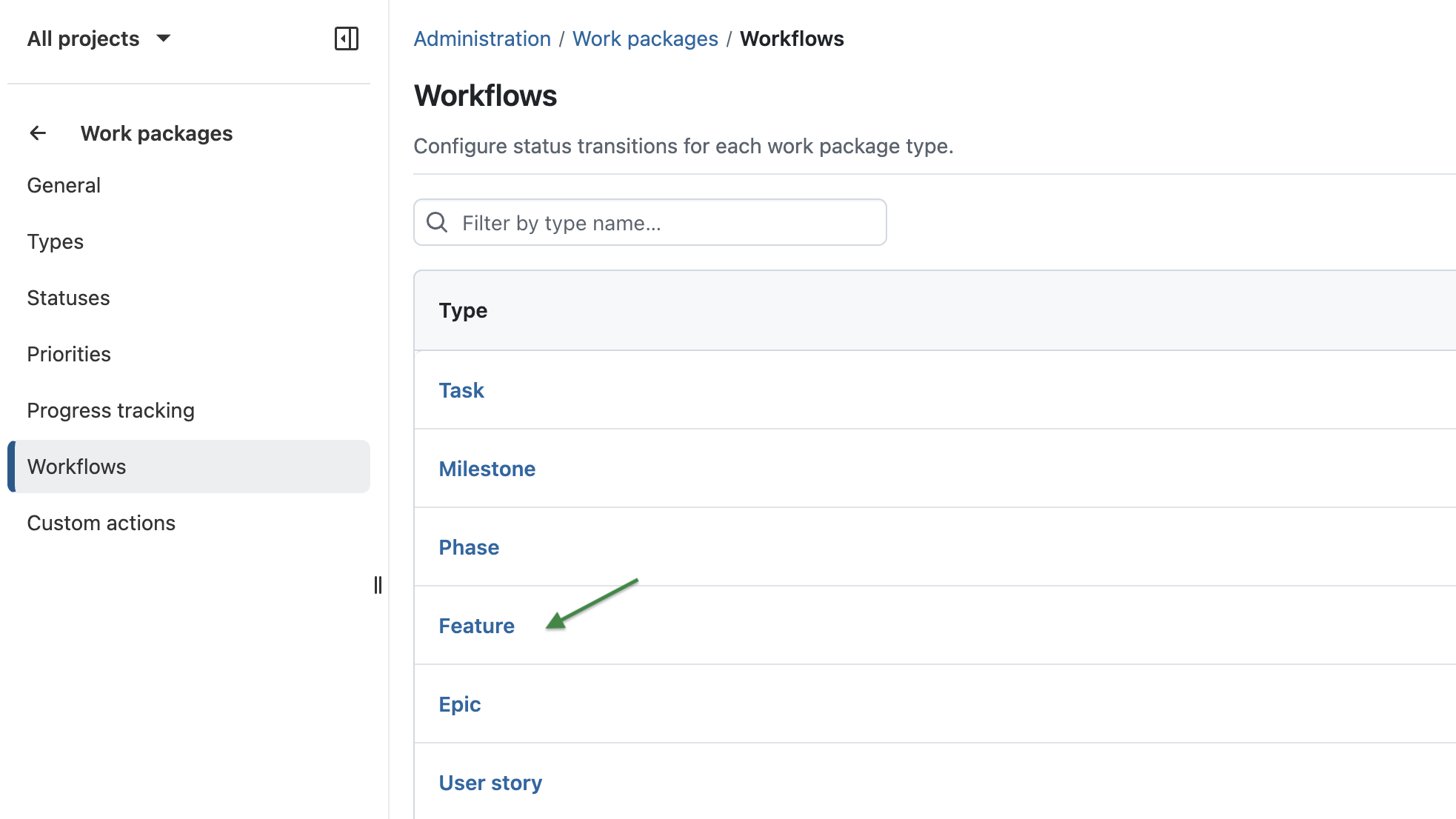
Task: Open Statuses settings
Action: (68, 298)
